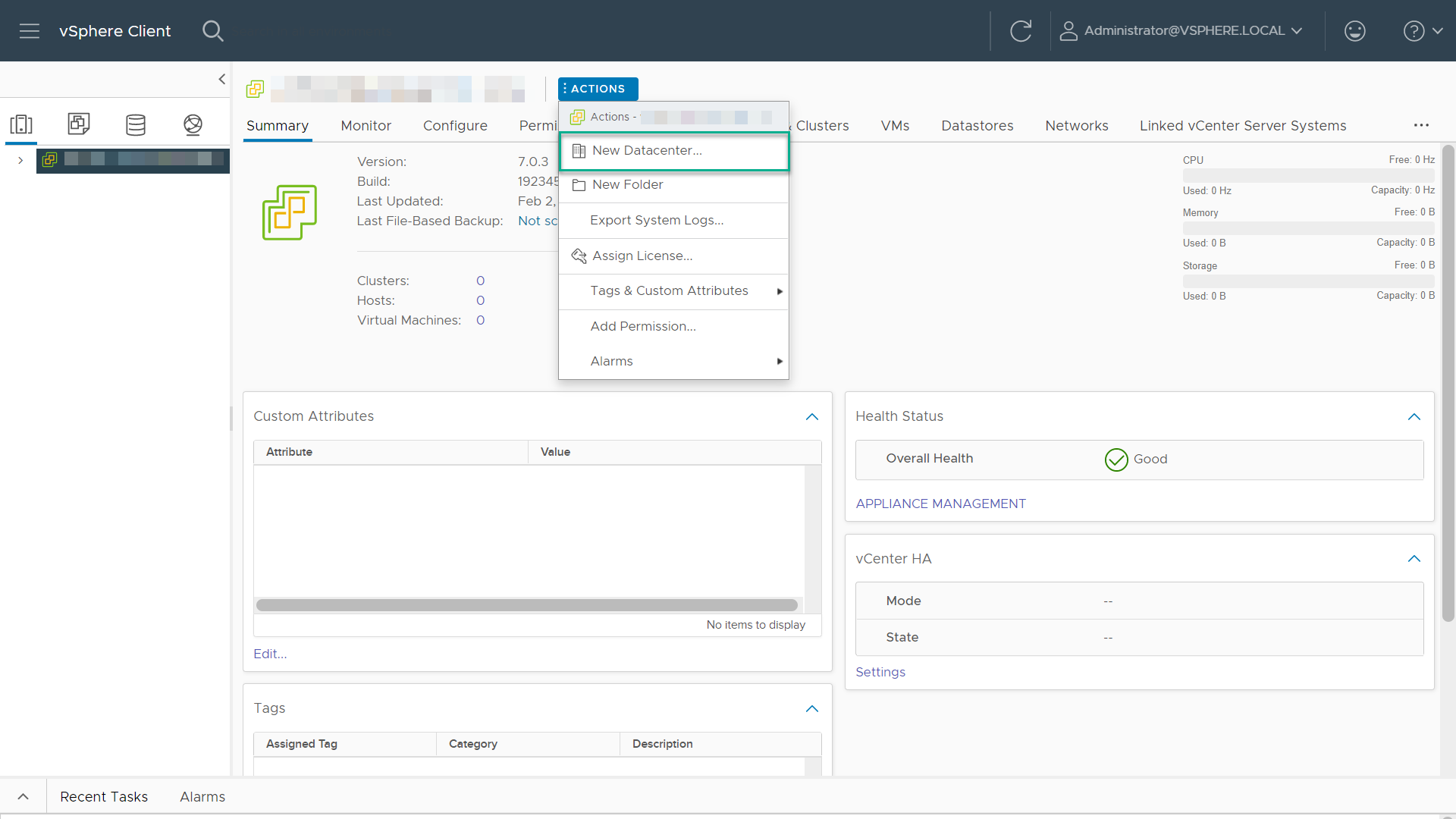1456x819 pixels.
Task: Switch to Storage inventory view
Action: 136,124
